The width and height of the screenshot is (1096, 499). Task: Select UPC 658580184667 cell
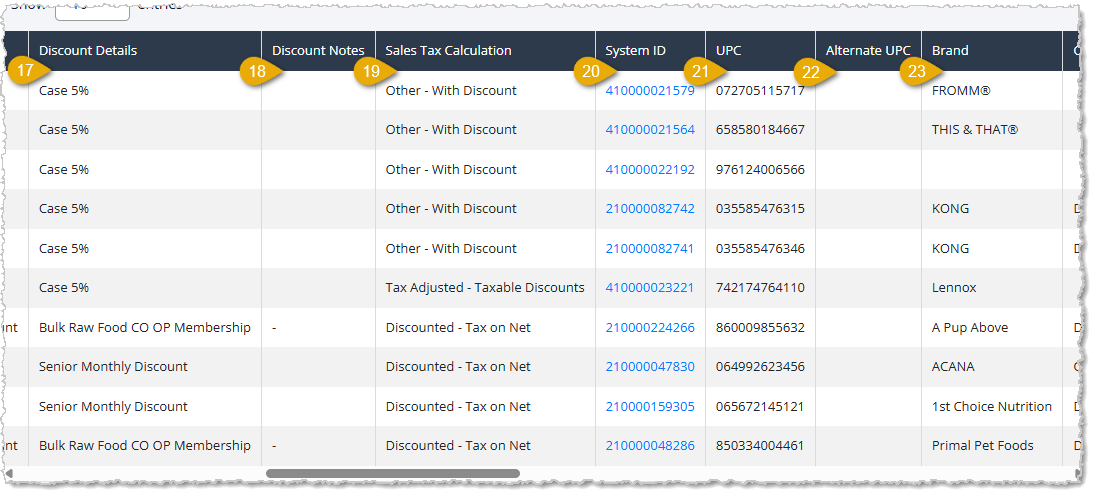760,129
